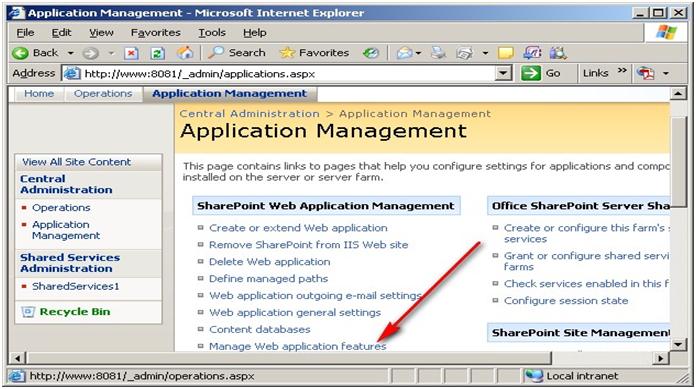Viewport: 696px width, 389px height.
Task: Open SharedServices1 in the sidebar
Action: (75, 286)
